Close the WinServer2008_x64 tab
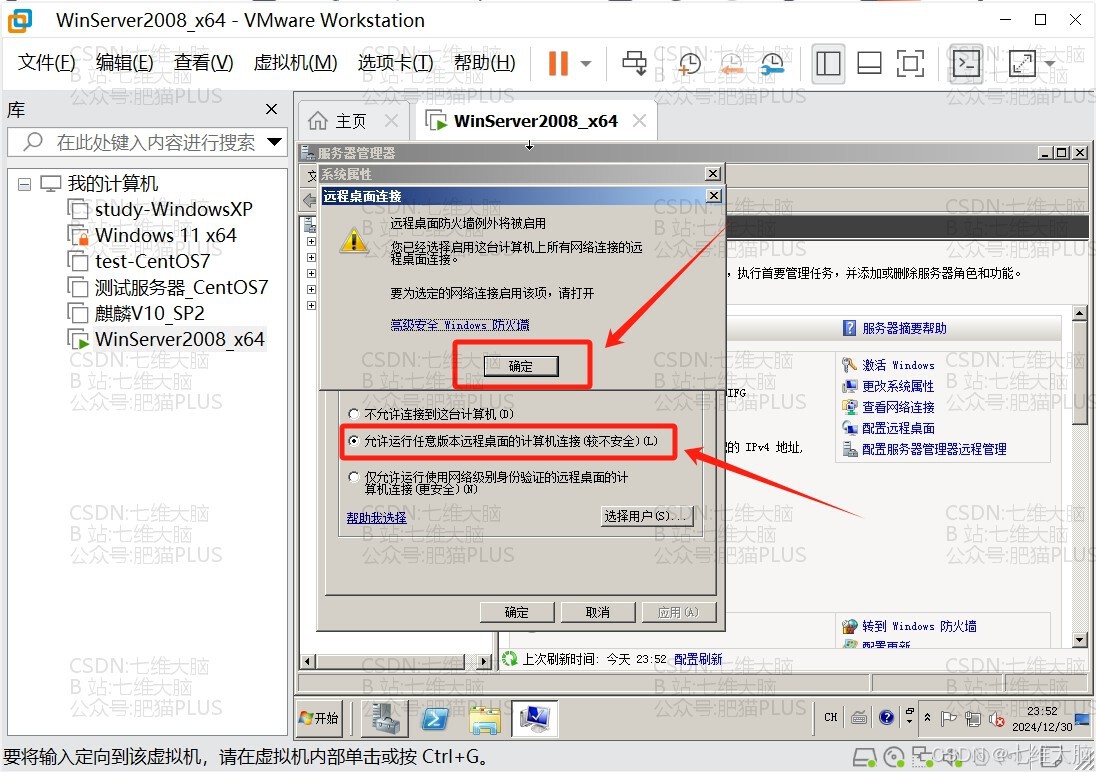The image size is (1096, 772). [639, 121]
